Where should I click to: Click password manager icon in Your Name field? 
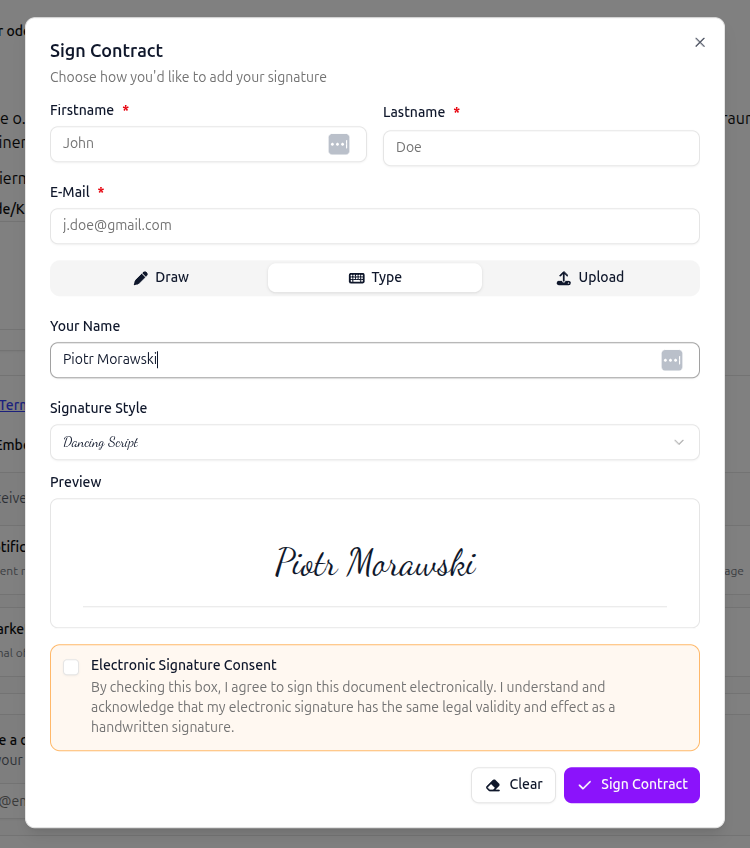(671, 360)
